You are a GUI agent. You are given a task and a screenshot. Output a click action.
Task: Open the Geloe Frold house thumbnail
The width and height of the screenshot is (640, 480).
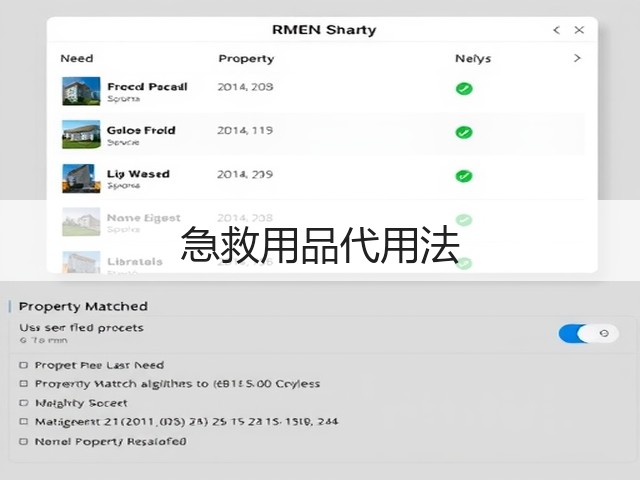[x=81, y=135]
